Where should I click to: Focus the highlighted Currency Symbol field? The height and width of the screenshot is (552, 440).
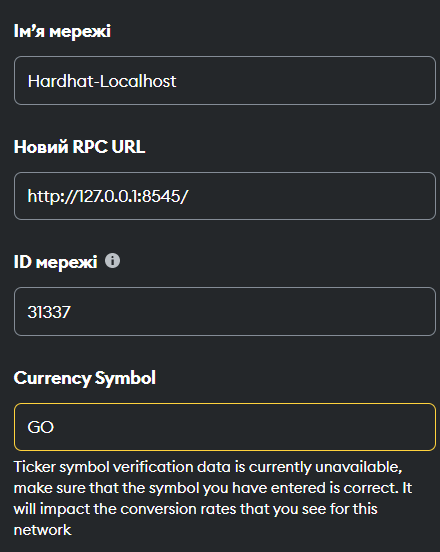[225, 427]
